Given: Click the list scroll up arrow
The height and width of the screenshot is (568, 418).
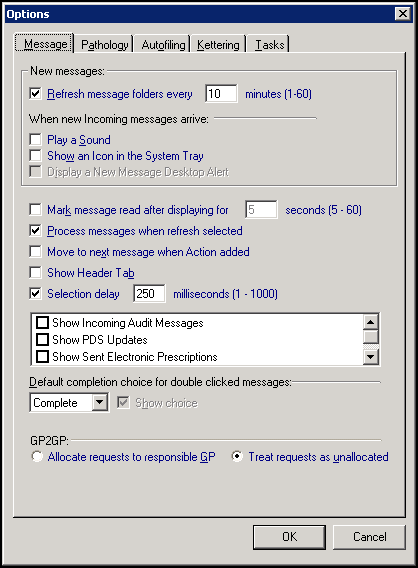Looking at the screenshot, I should [371, 322].
